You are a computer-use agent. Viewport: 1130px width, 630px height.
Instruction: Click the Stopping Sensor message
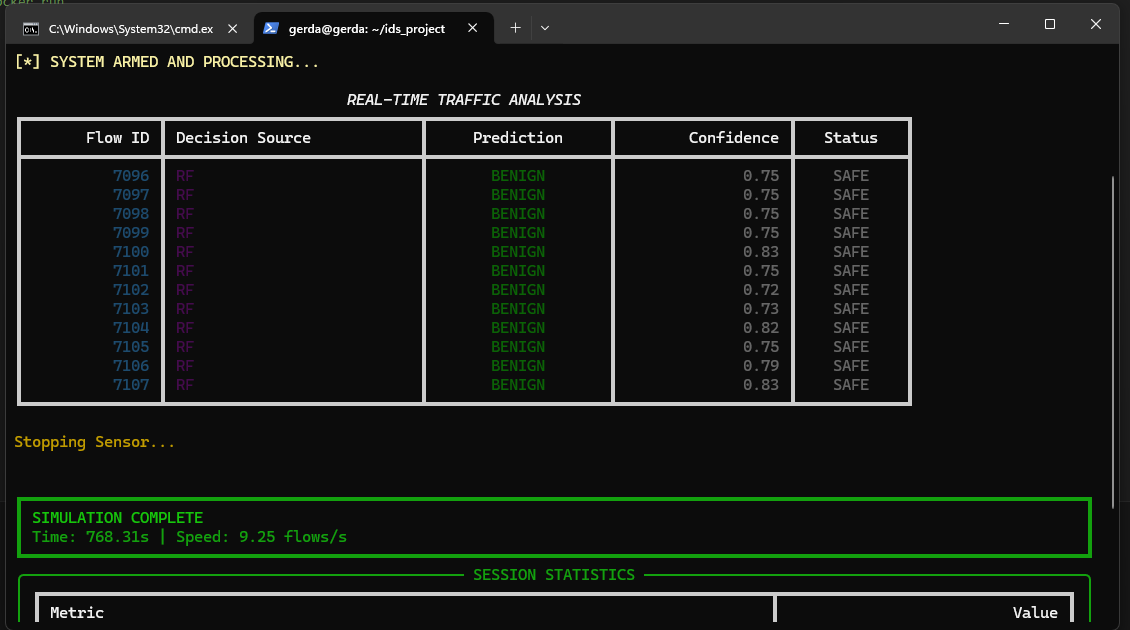coord(94,442)
